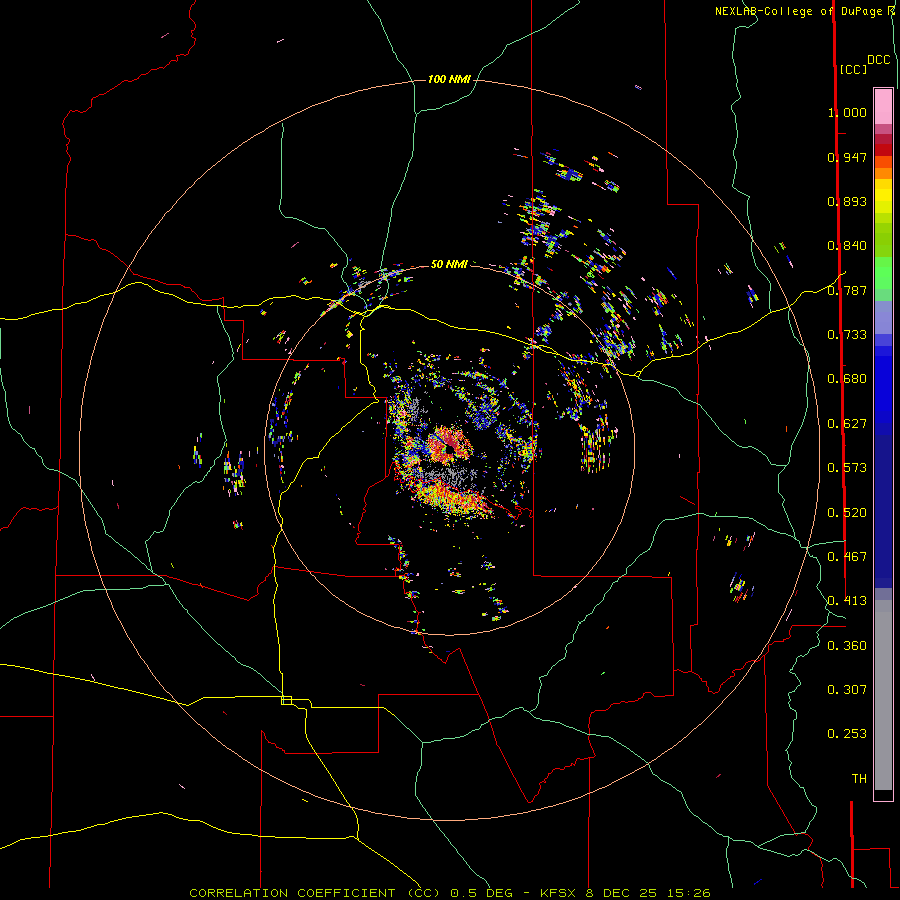The width and height of the screenshot is (900, 900).
Task: Click the [CC] units label
Action: tap(854, 69)
